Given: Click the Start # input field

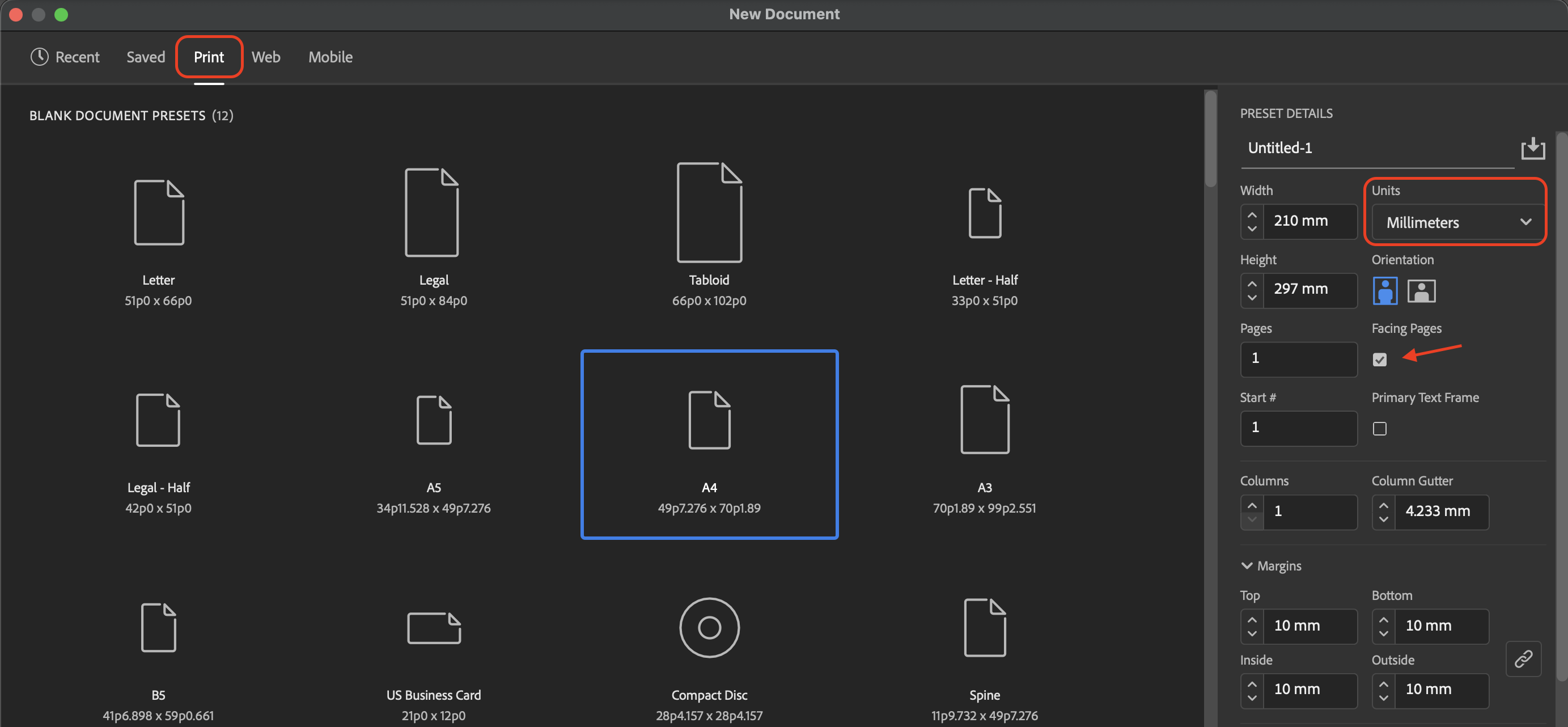Looking at the screenshot, I should pos(1298,428).
